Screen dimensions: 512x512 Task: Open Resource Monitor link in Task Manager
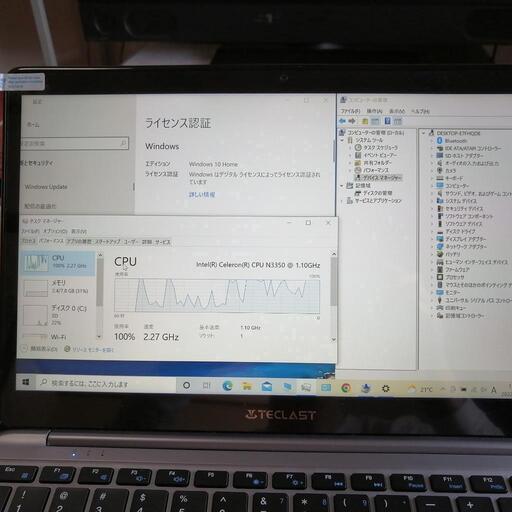89,349
